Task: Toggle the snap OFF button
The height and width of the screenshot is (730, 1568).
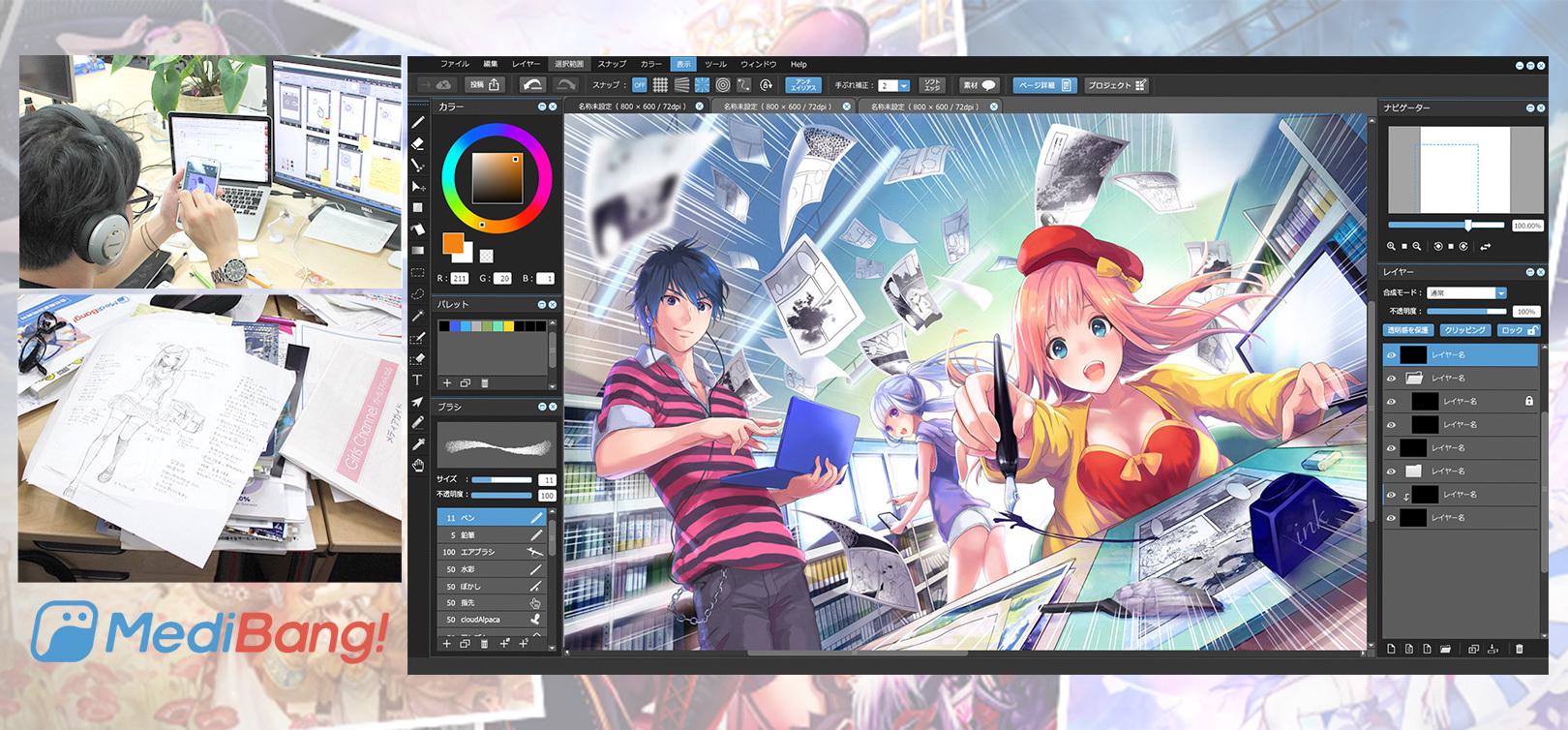Action: 639,85
